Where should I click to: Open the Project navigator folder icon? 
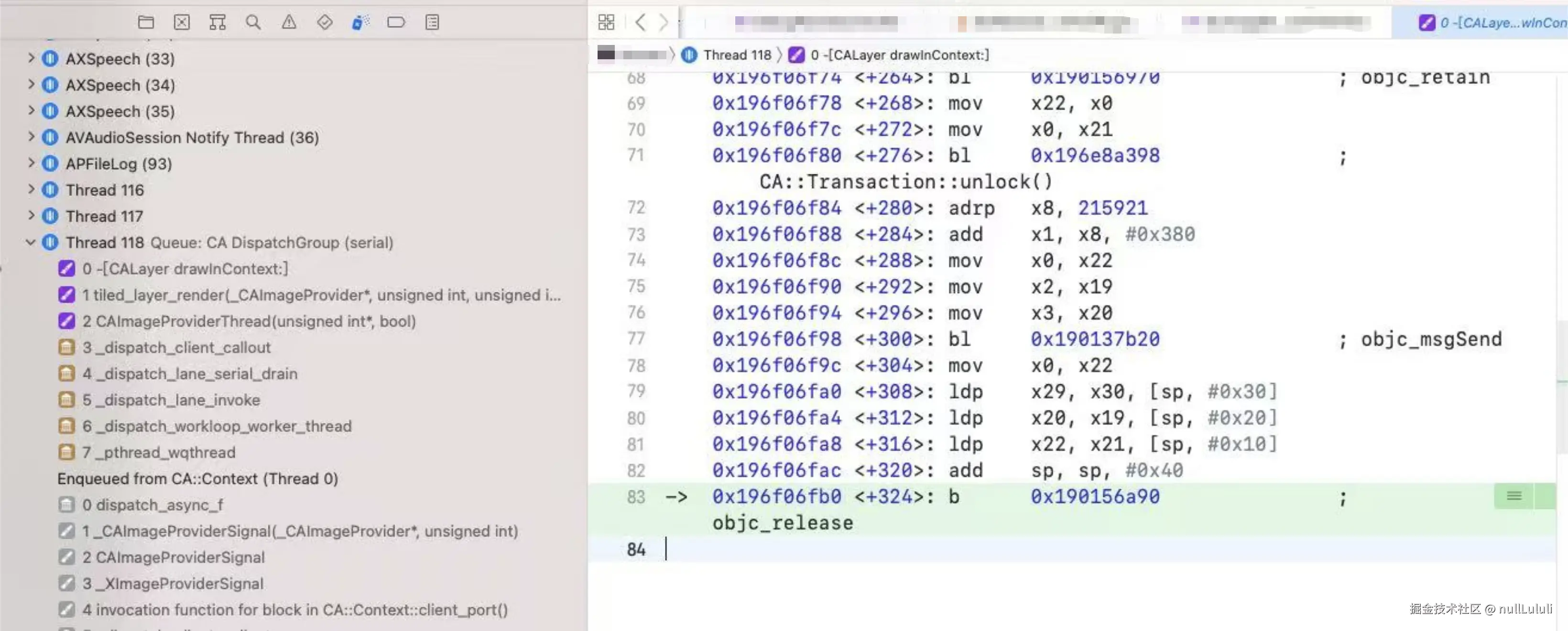(x=146, y=22)
